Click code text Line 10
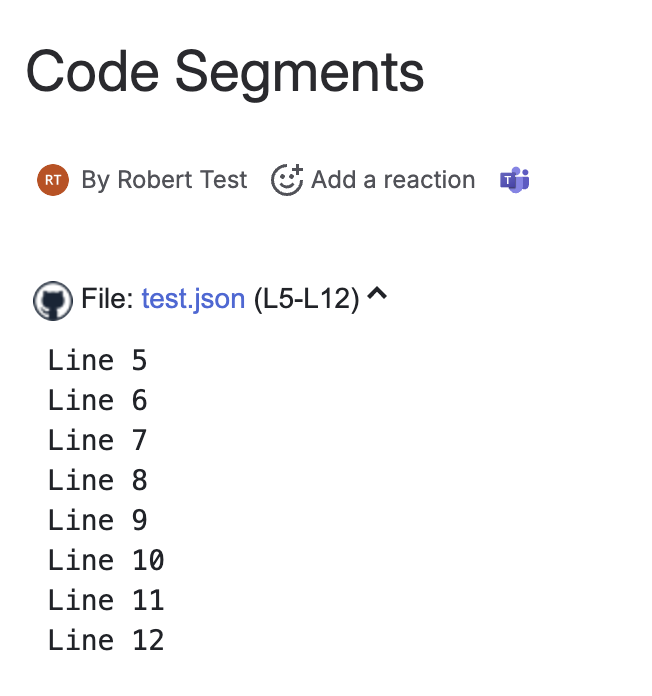 coord(105,560)
